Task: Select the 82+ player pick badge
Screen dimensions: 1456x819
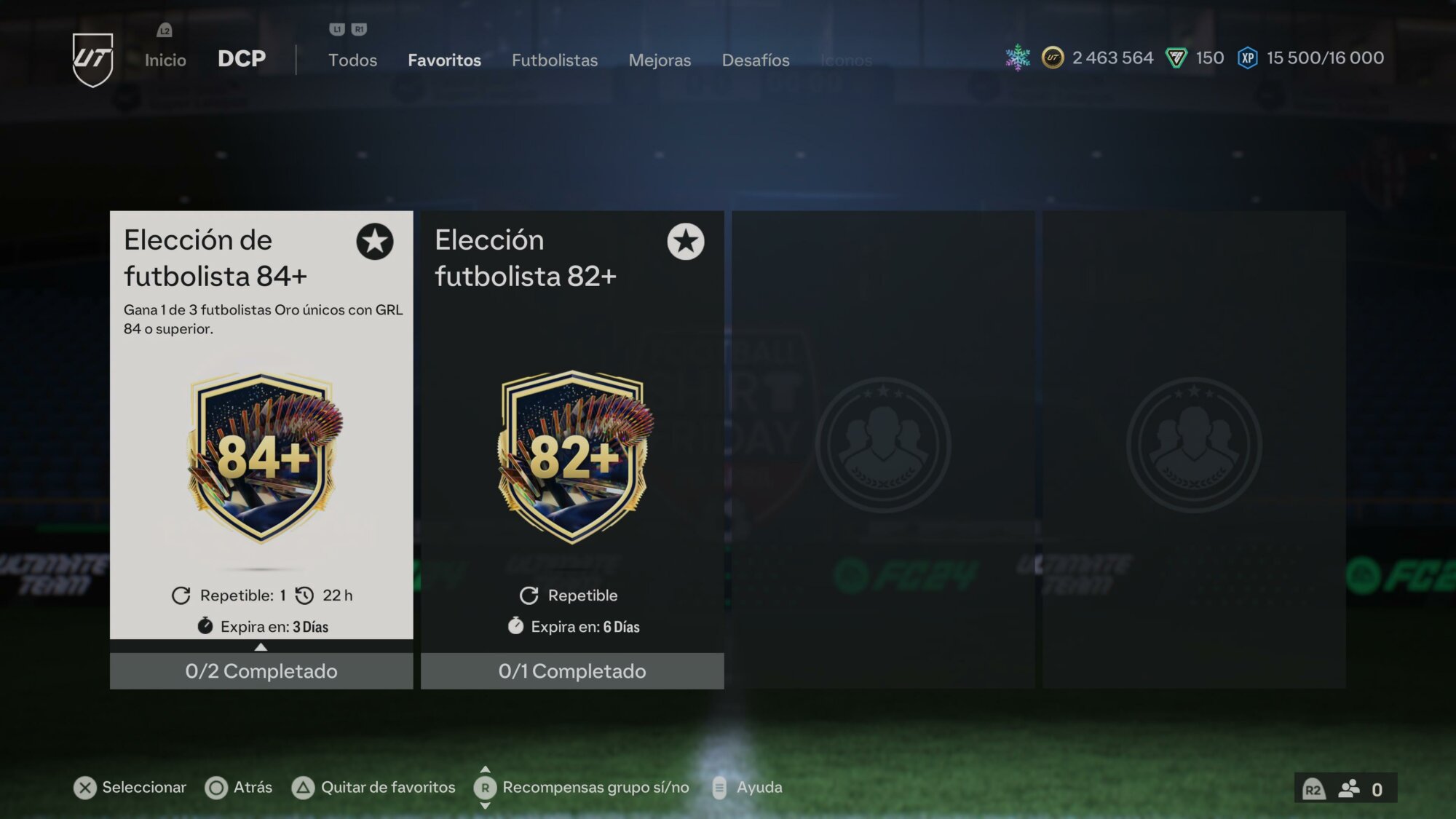Action: coord(574,458)
